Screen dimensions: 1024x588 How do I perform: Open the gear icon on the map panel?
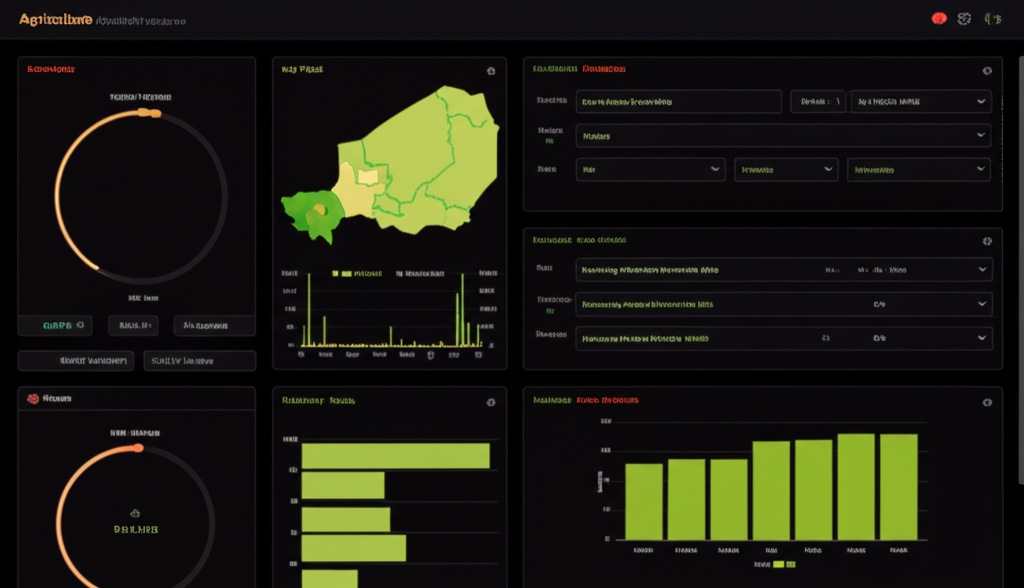(489, 69)
